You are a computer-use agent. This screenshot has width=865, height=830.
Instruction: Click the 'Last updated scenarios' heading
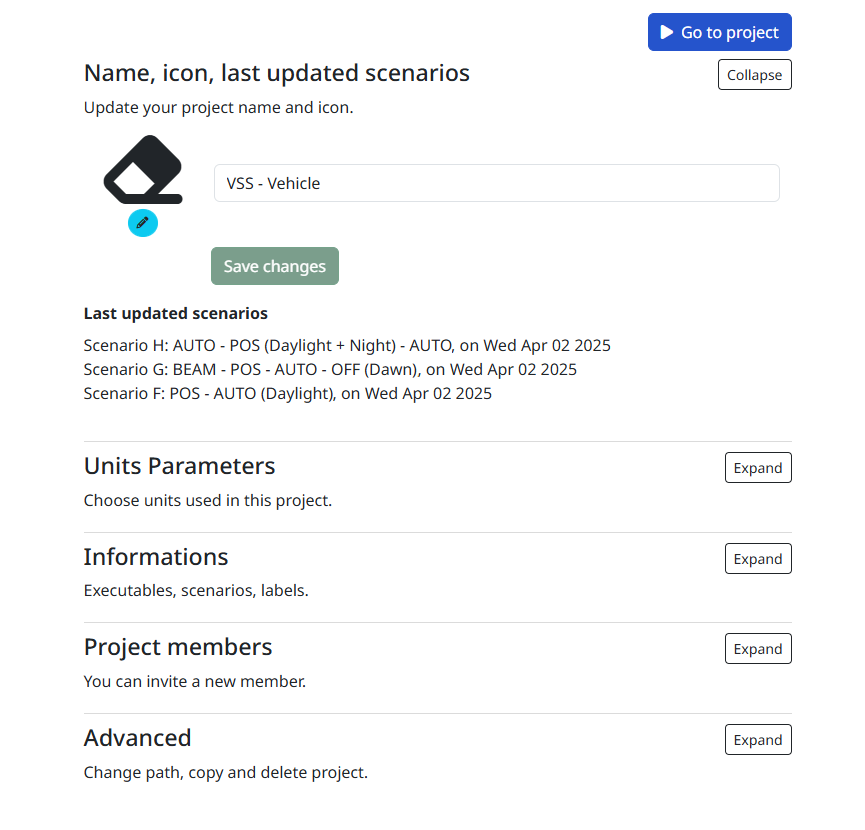[175, 313]
